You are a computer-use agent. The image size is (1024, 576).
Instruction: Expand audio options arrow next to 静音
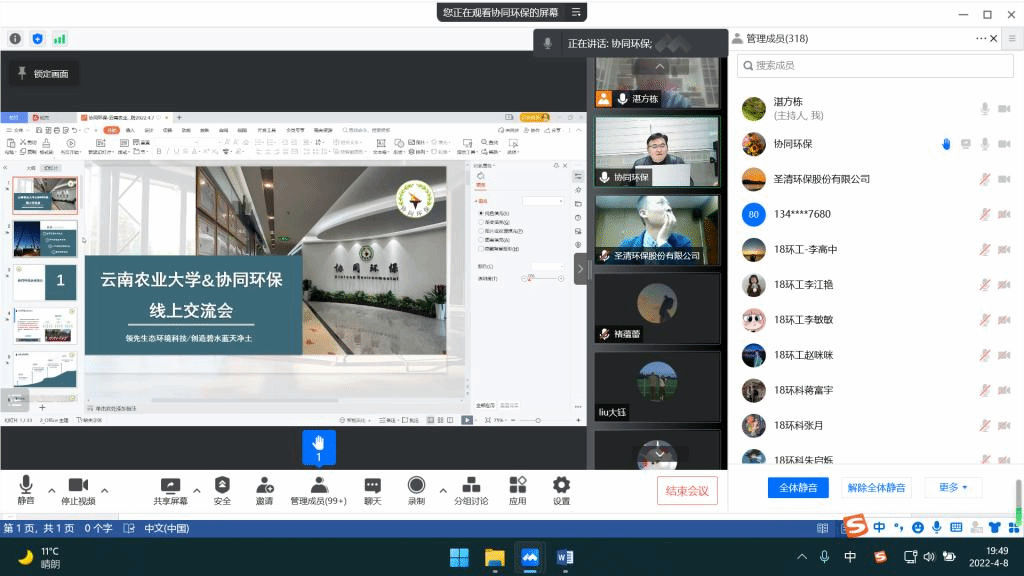[x=47, y=490]
